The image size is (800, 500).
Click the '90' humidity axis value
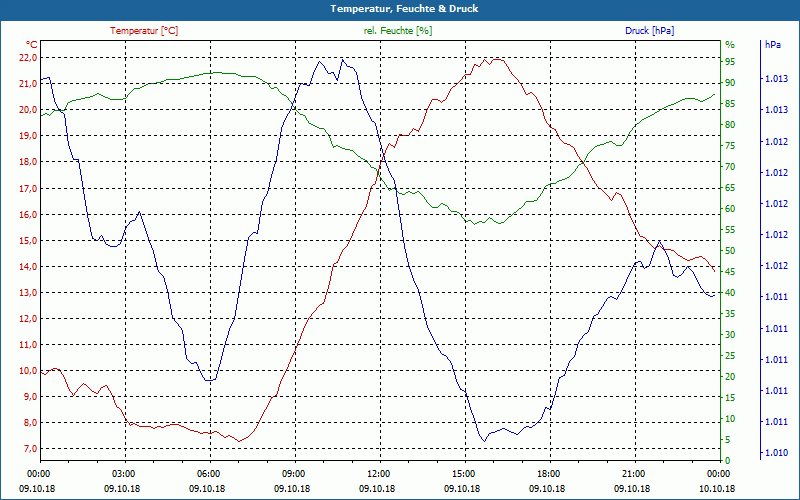[x=730, y=83]
